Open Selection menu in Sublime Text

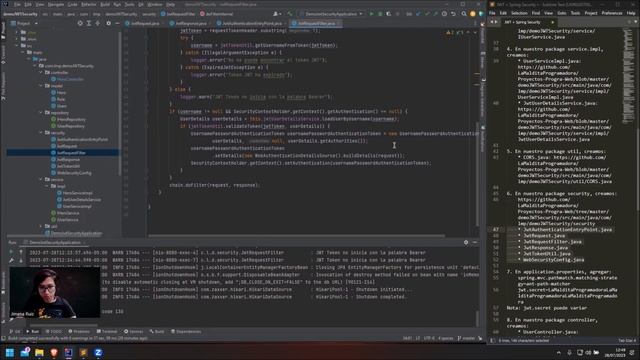[519, 13]
